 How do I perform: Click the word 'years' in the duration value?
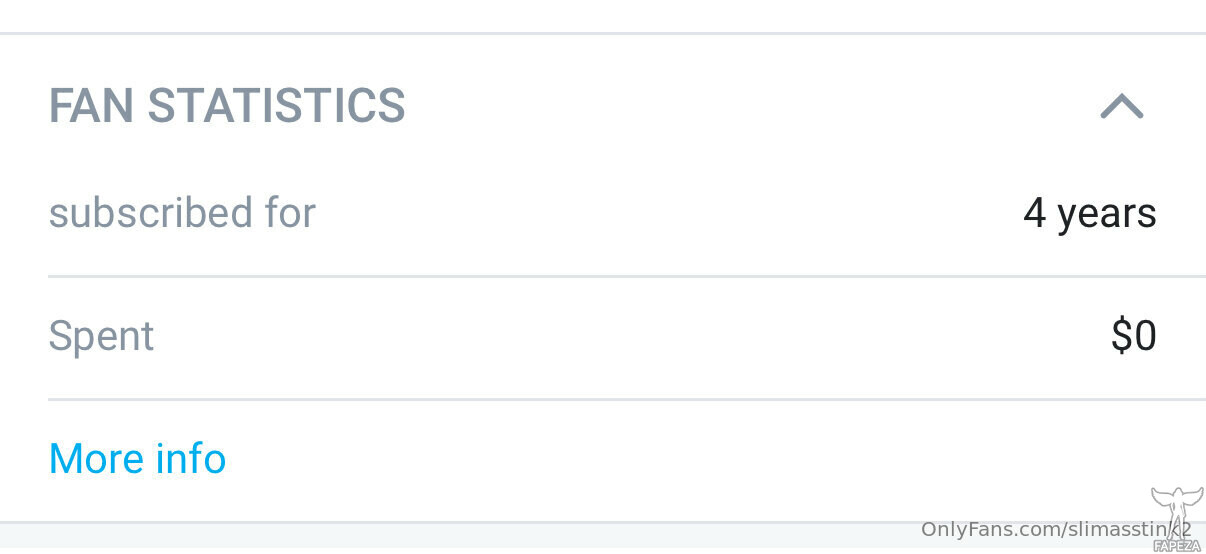(1107, 216)
